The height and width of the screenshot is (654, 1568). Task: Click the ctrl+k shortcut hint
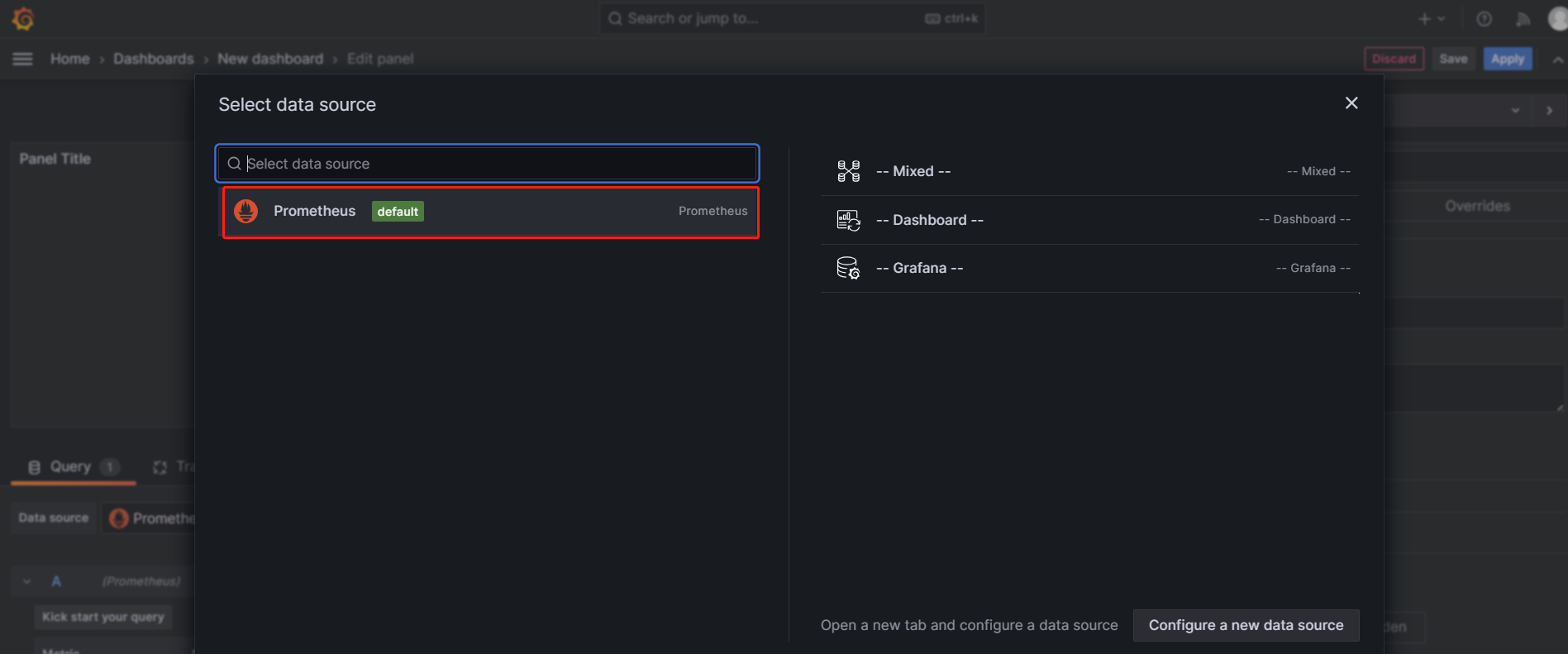[x=951, y=18]
